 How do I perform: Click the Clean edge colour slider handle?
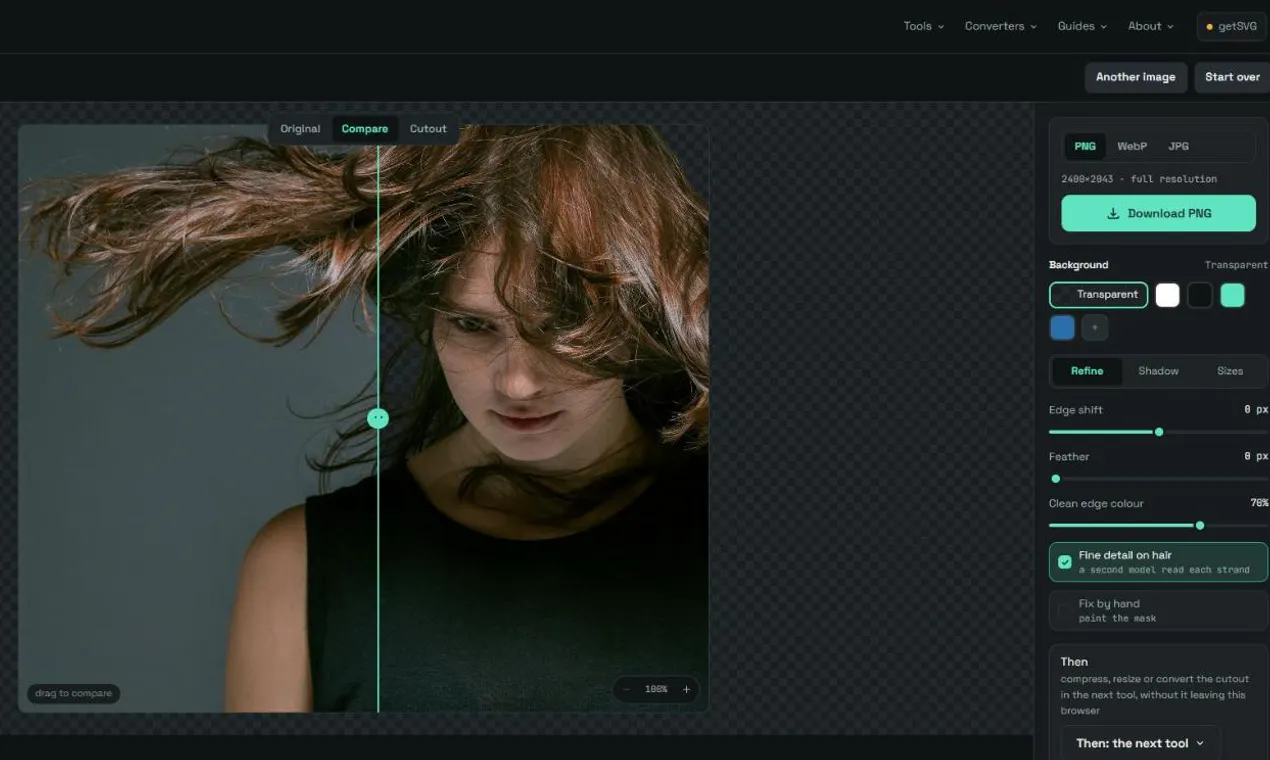(x=1200, y=525)
